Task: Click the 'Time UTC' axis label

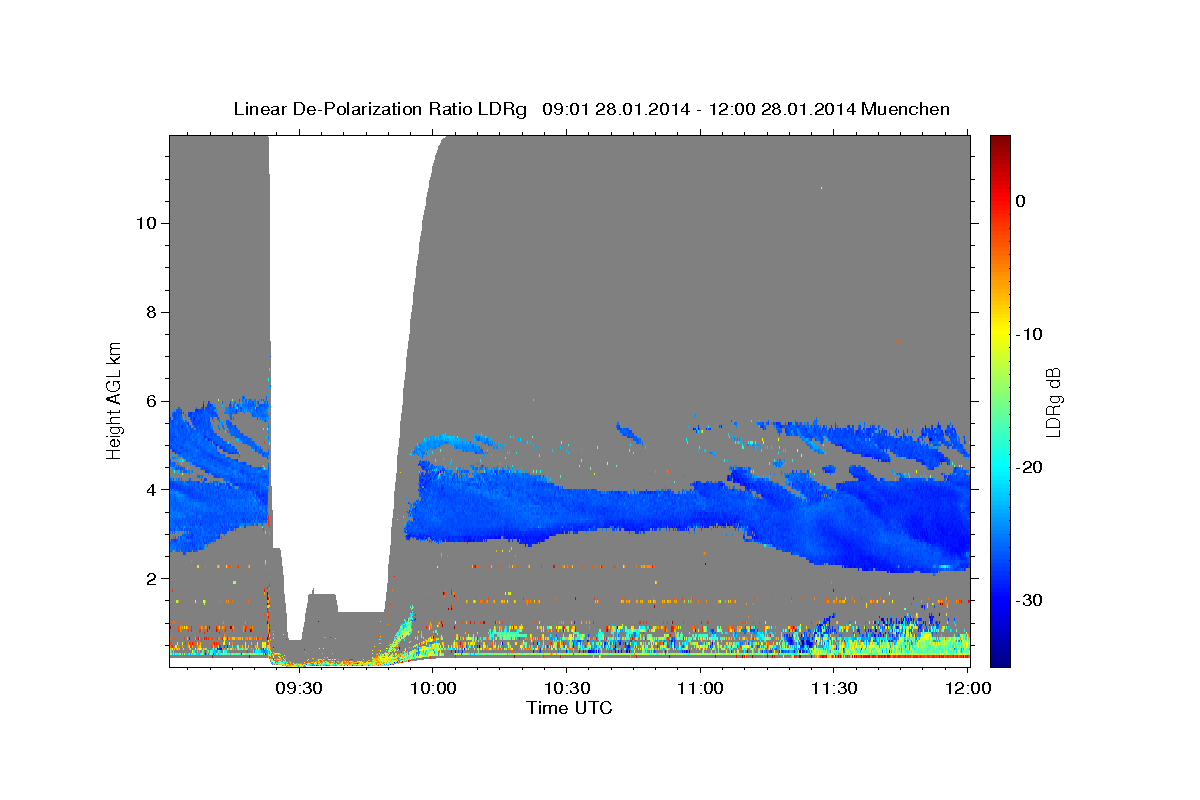Action: pos(570,708)
